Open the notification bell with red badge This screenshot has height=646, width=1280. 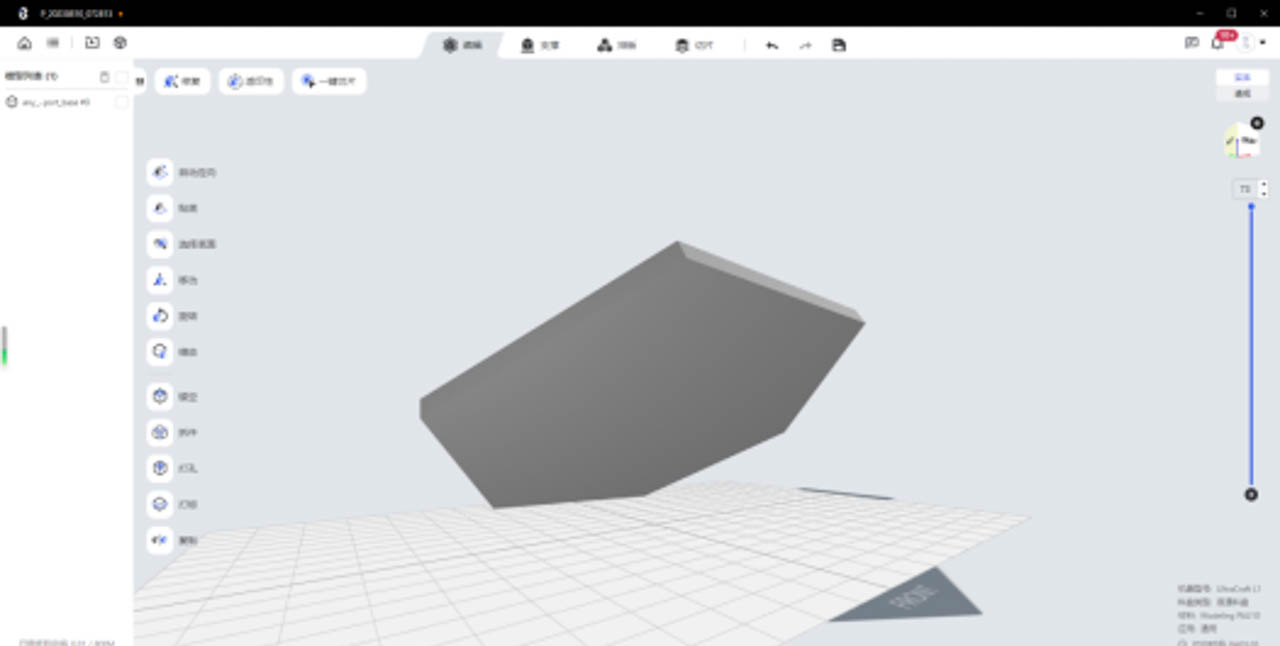(1218, 43)
